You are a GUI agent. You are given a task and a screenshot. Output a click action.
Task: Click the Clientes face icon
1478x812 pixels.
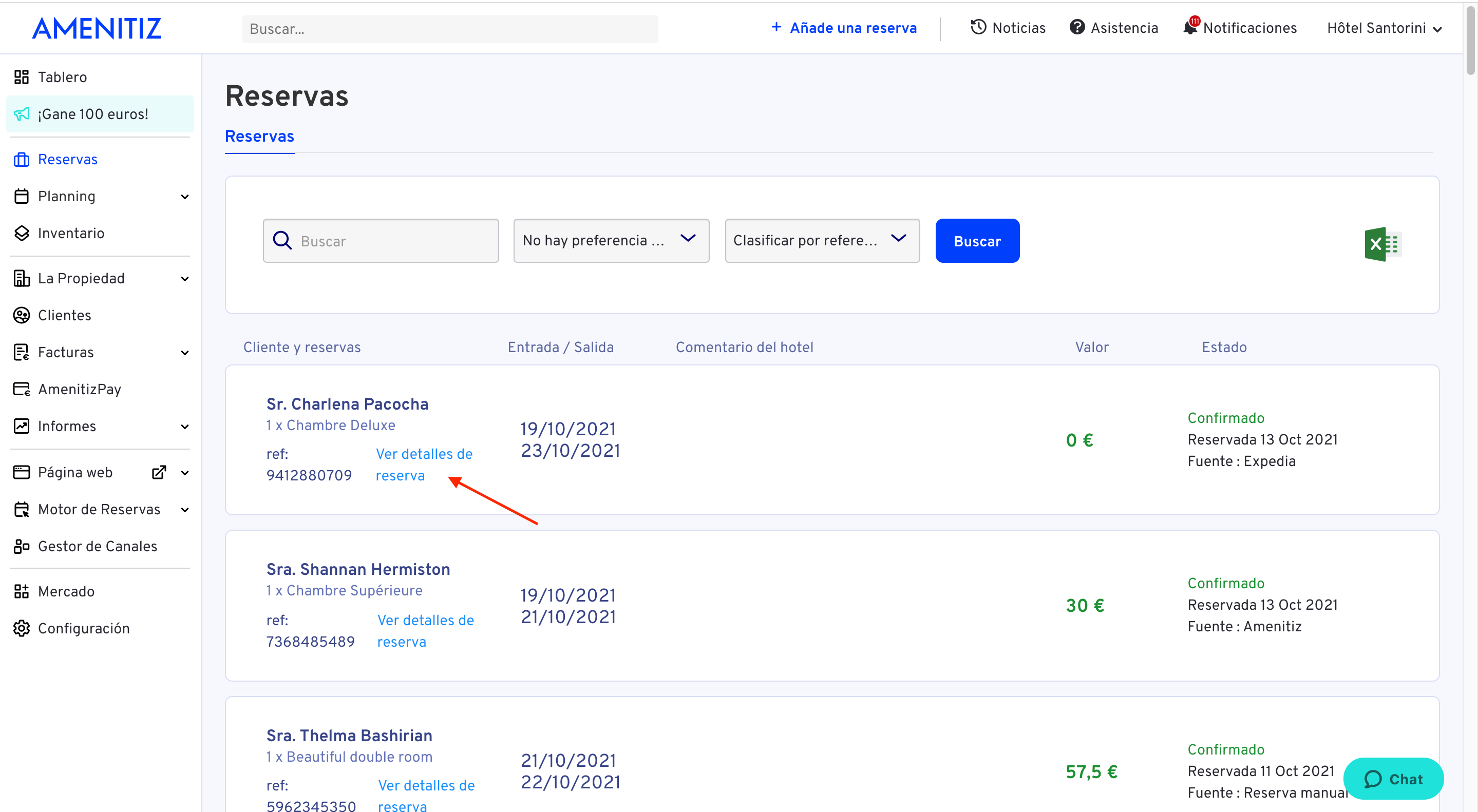[x=21, y=315]
